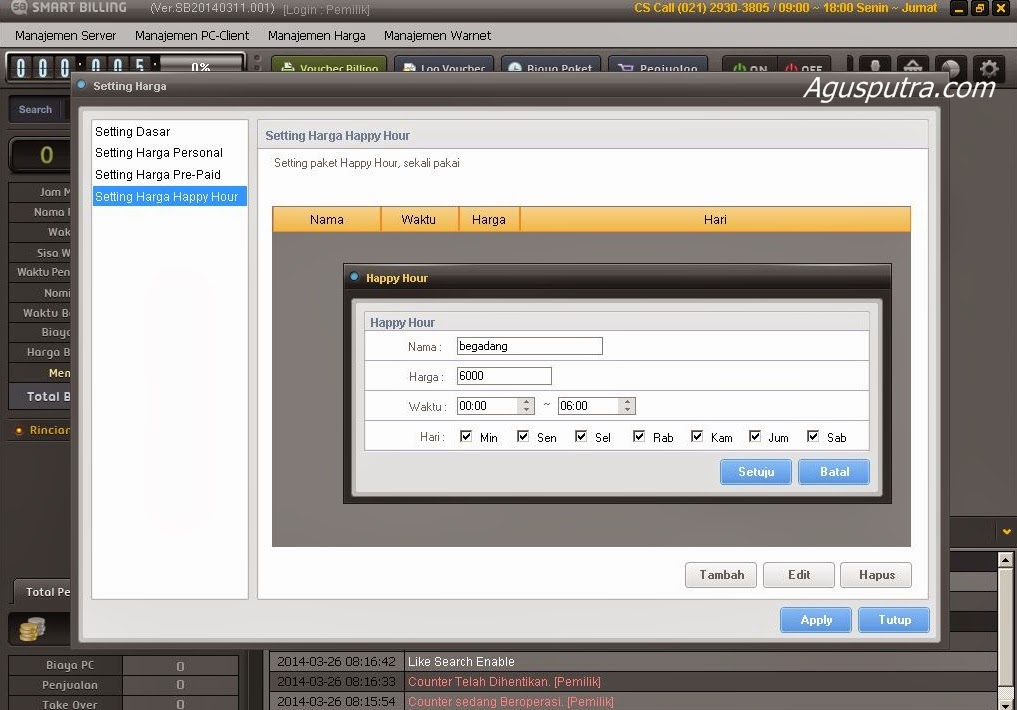Click the gold coins icon
The width and height of the screenshot is (1017, 710).
tap(32, 629)
